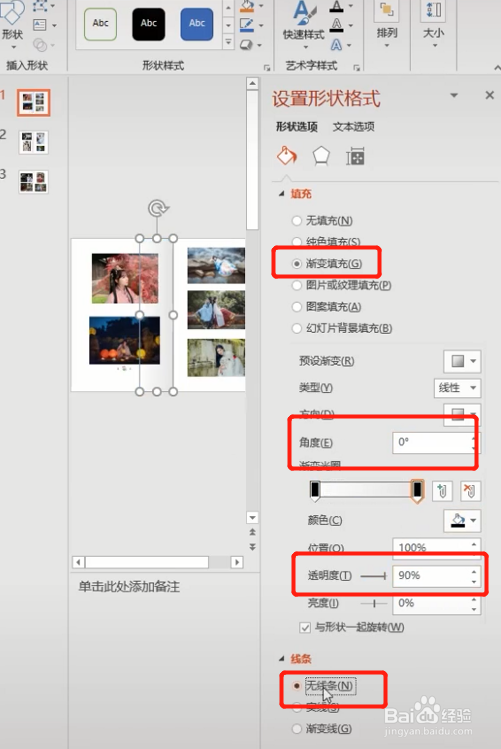Click the Transparency 90% value field

point(431,576)
